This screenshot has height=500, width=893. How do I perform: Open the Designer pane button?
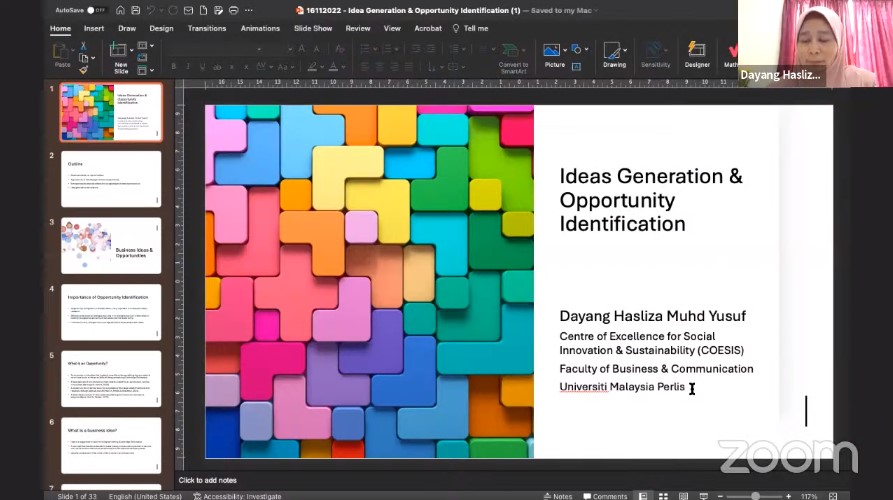(697, 55)
